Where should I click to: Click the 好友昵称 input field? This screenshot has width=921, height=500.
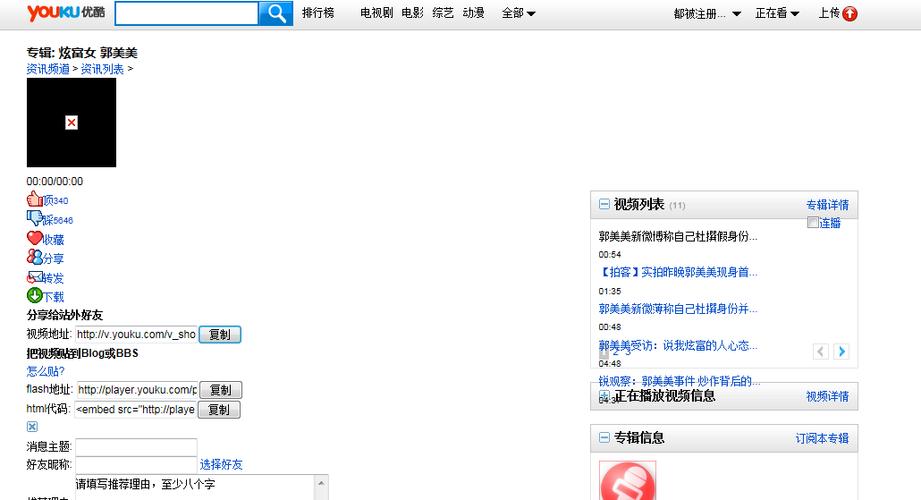coord(136,465)
